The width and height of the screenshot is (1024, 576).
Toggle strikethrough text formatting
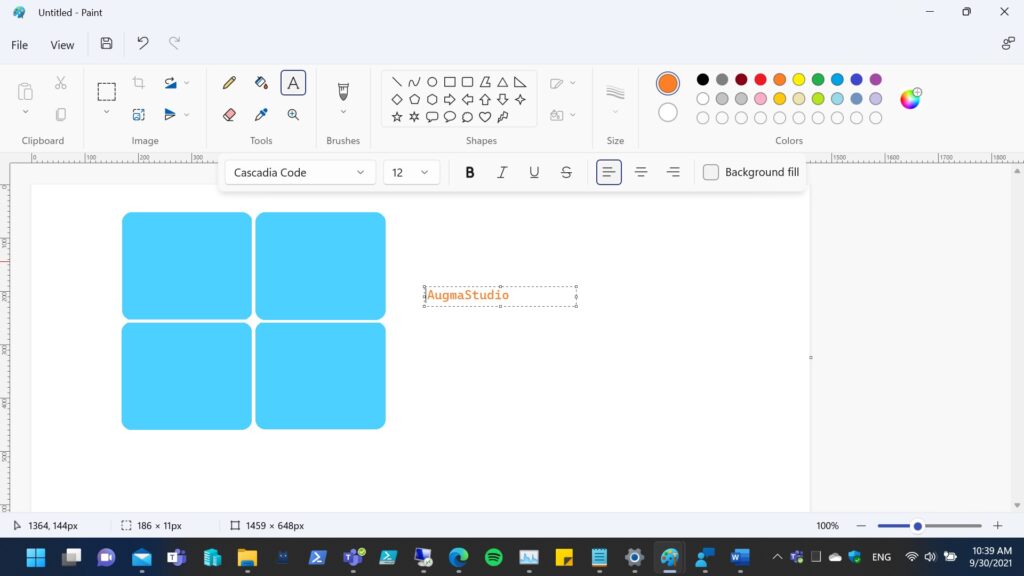[566, 172]
